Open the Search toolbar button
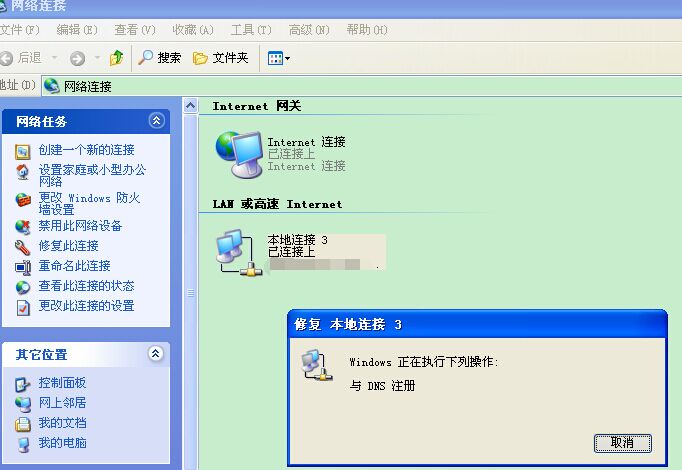The width and height of the screenshot is (682, 470). (159, 58)
